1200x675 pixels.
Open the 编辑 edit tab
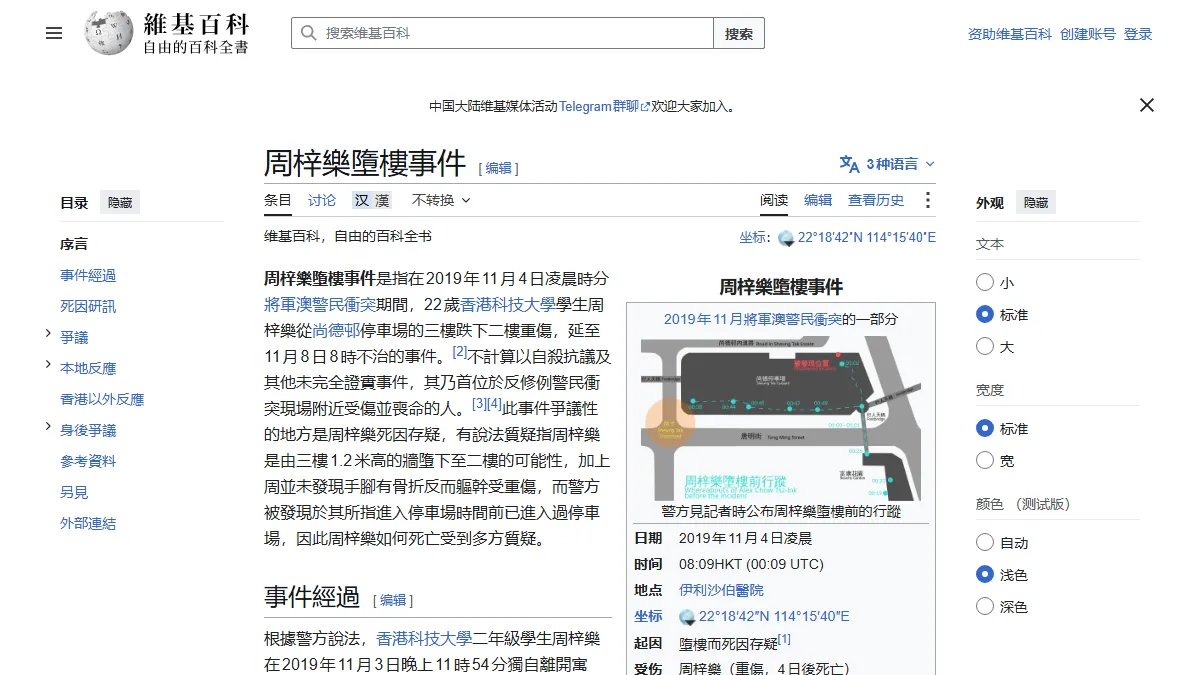point(818,200)
